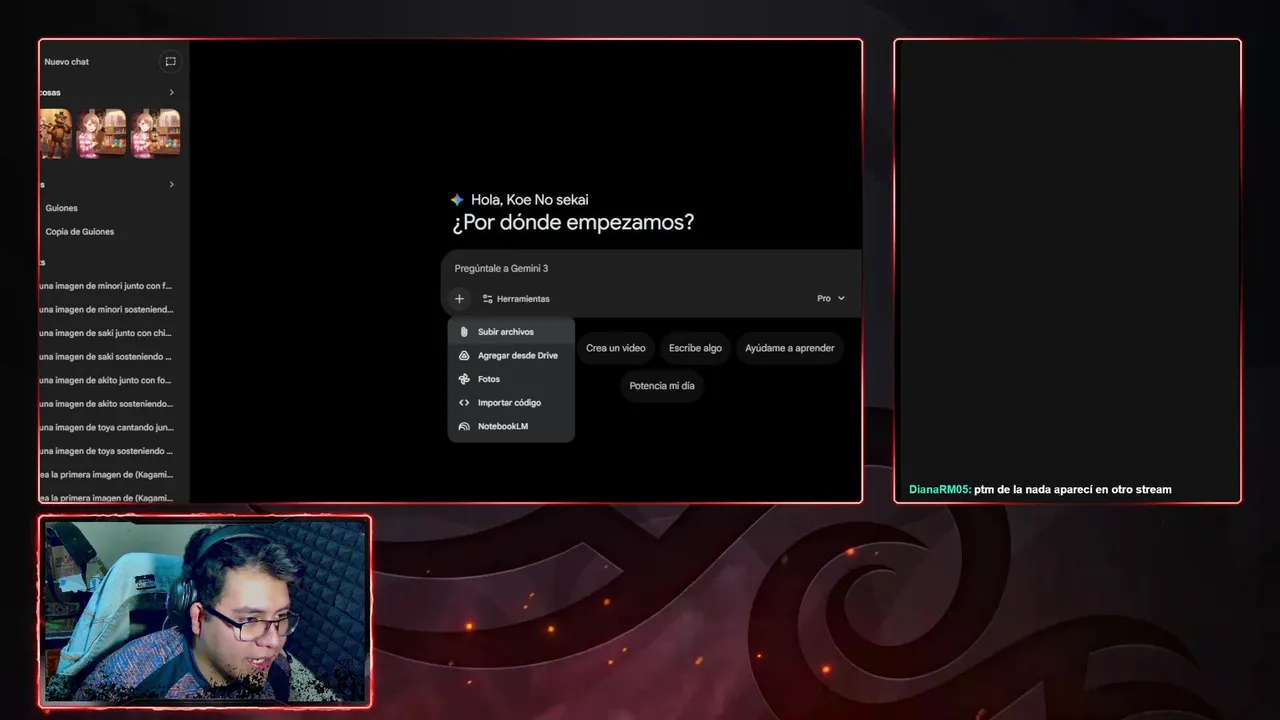Click the temporary chat icon beside Nuevo chat
Viewport: 1280px width, 720px height.
170,61
